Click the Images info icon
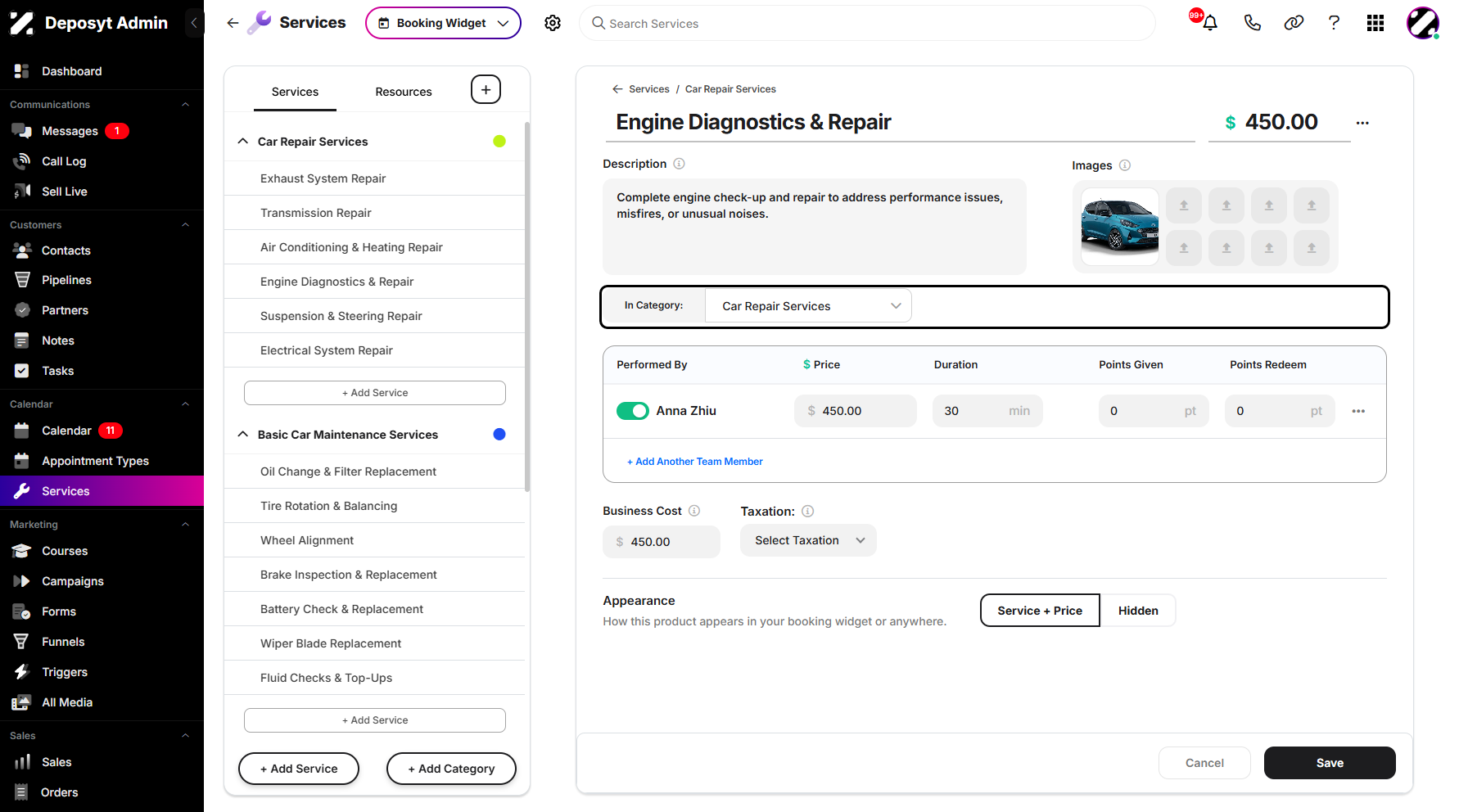The width and height of the screenshot is (1459, 812). pos(1125,165)
